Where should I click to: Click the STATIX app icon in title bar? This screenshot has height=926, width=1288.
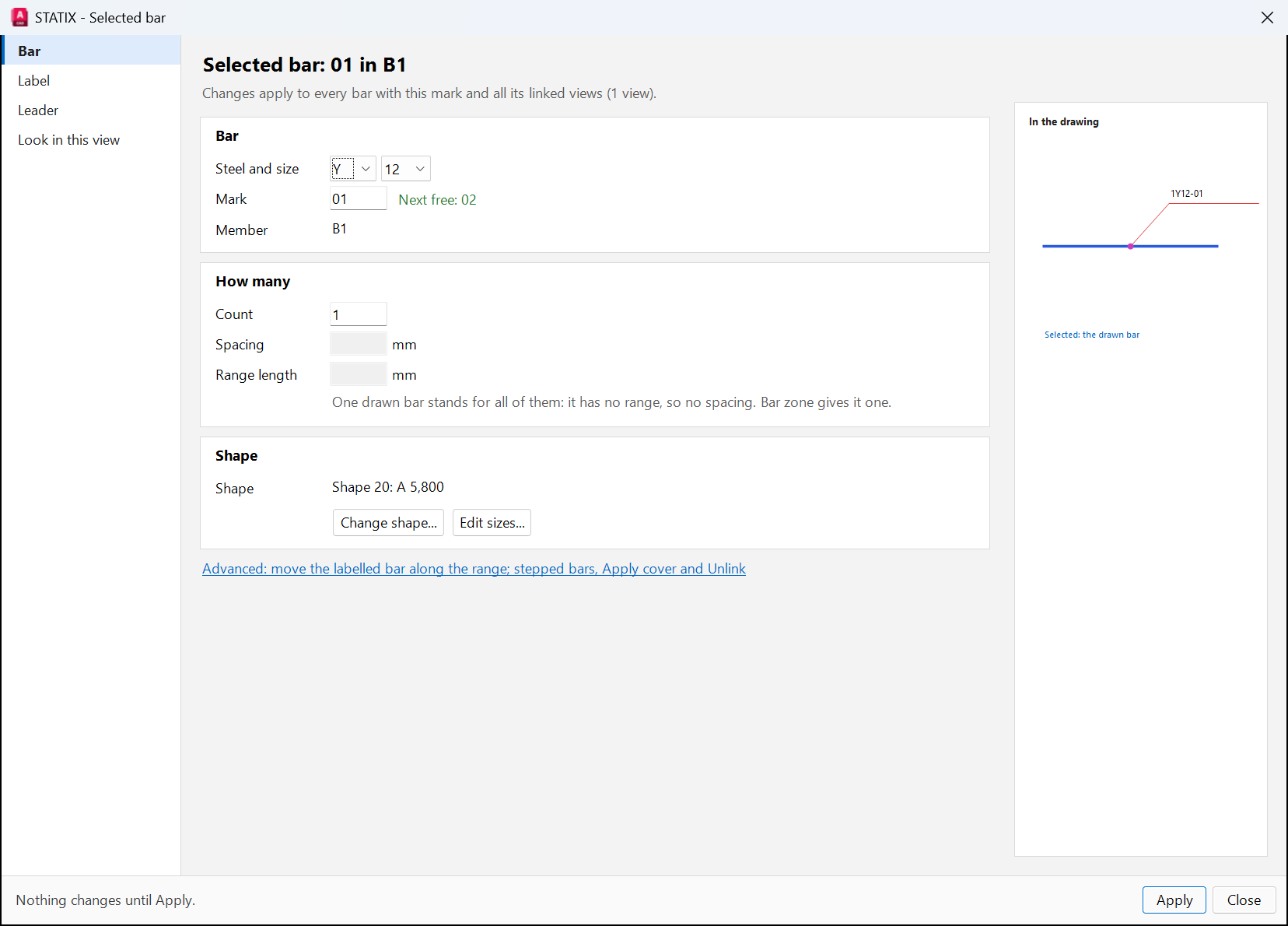click(x=19, y=17)
